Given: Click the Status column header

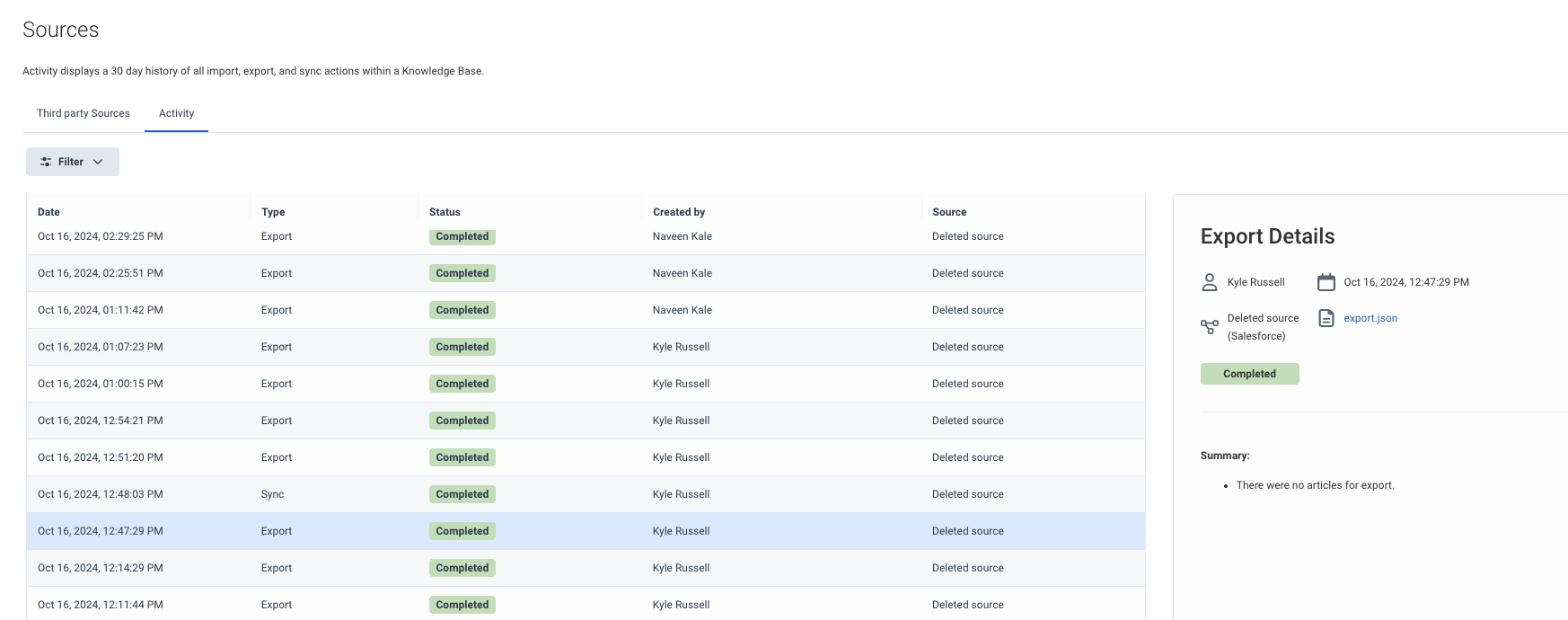Looking at the screenshot, I should 445,212.
